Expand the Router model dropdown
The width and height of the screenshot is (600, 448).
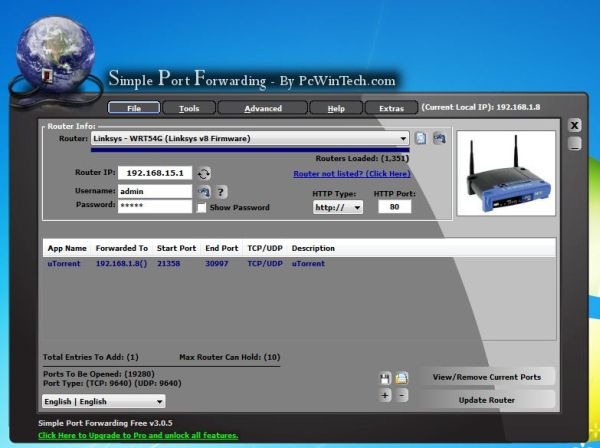pos(250,138)
